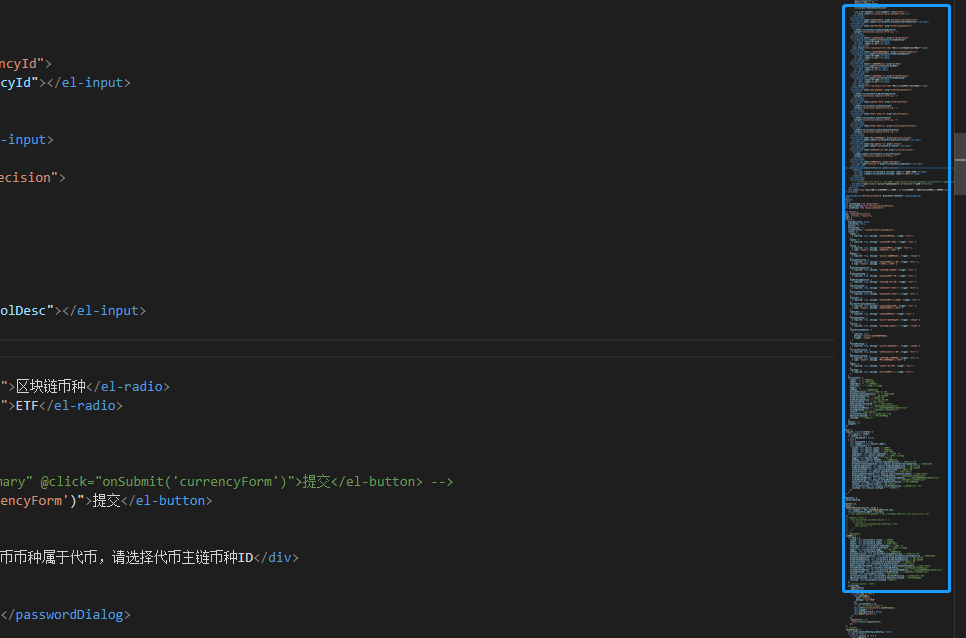Click the minimap code overview
Screen dimensions: 966x638
895,300
